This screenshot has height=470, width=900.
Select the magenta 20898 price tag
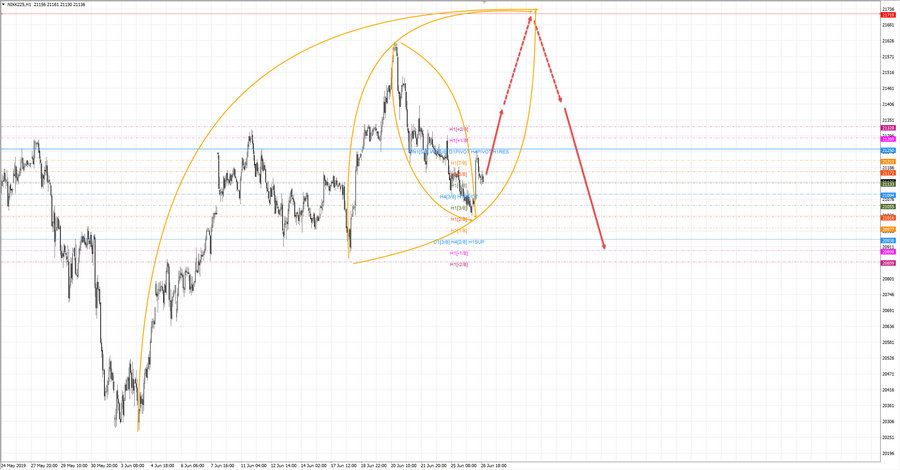coord(888,251)
